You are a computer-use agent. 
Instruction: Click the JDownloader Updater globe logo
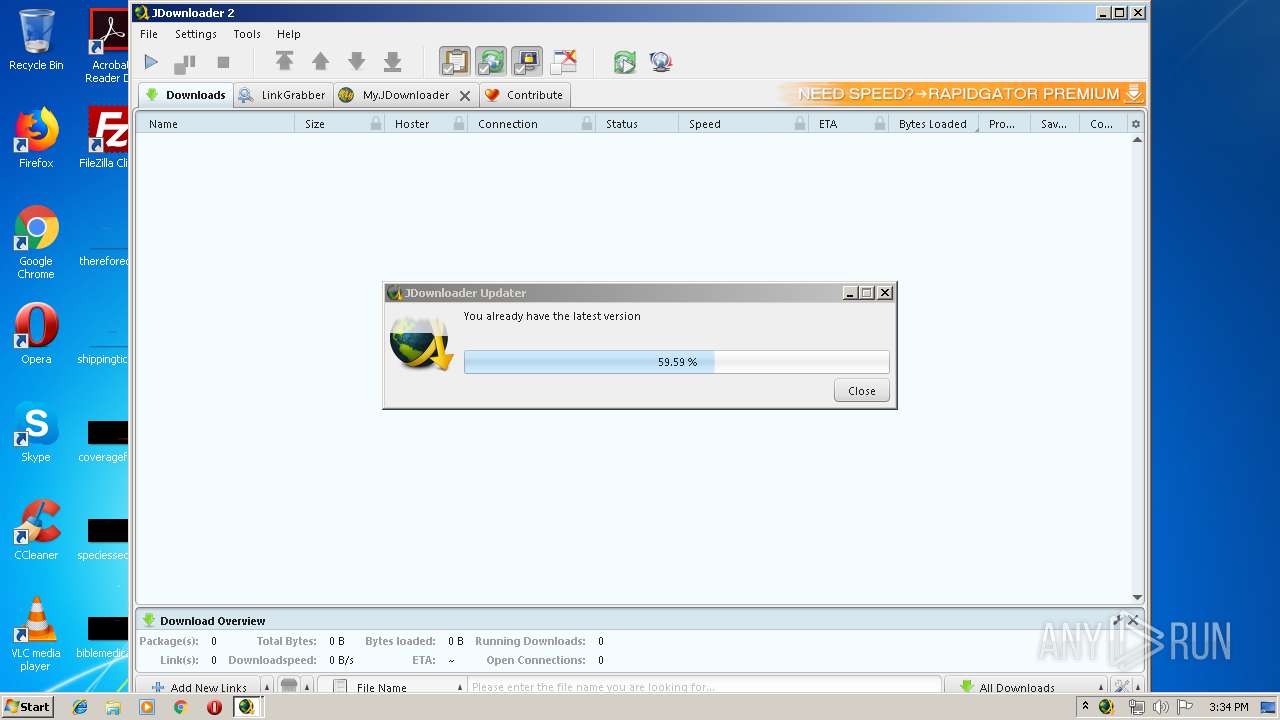click(420, 344)
